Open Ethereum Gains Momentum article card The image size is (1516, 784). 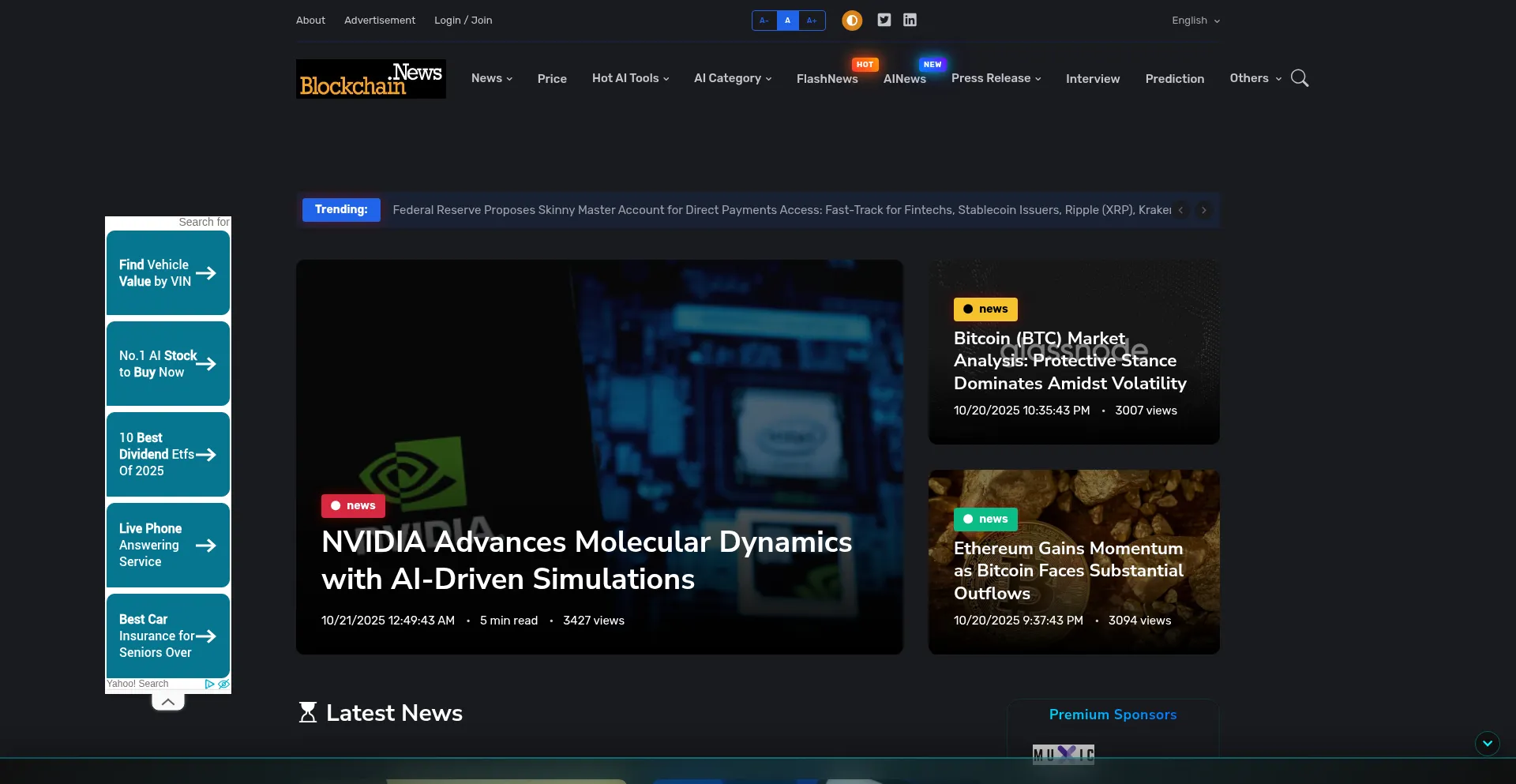tap(1068, 570)
